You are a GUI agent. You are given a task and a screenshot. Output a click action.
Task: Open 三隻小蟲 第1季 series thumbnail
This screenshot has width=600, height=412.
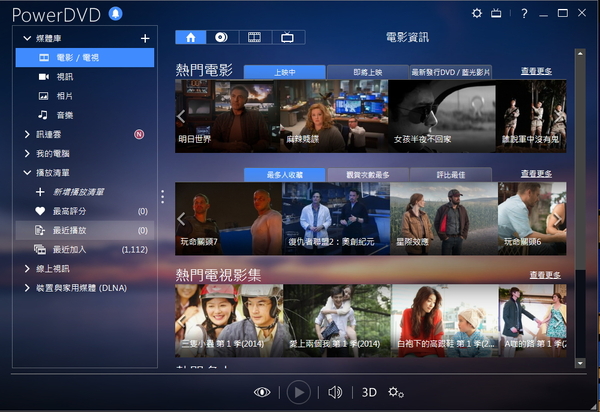click(229, 321)
